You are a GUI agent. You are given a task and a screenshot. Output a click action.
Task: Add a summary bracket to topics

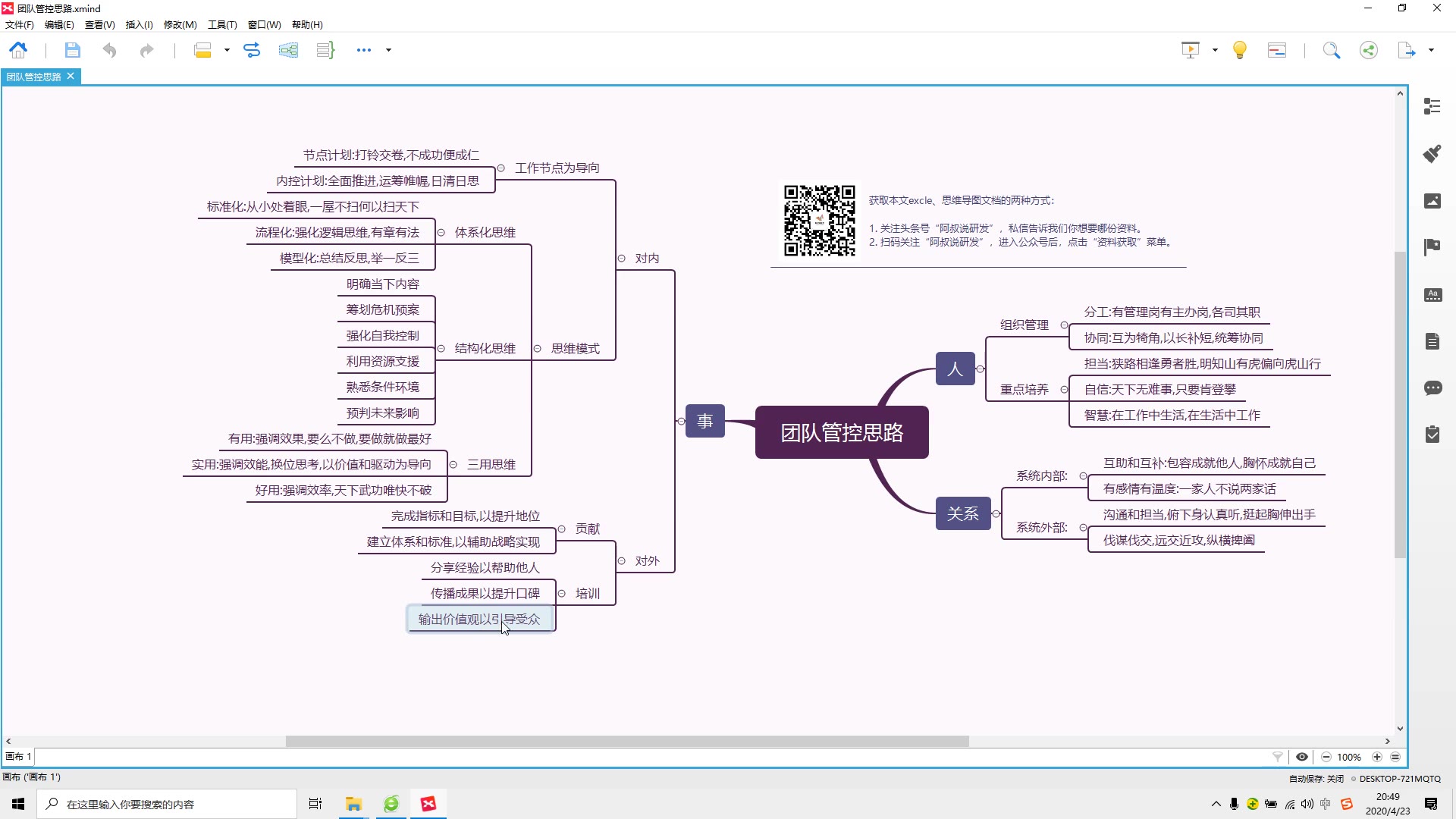[x=325, y=50]
